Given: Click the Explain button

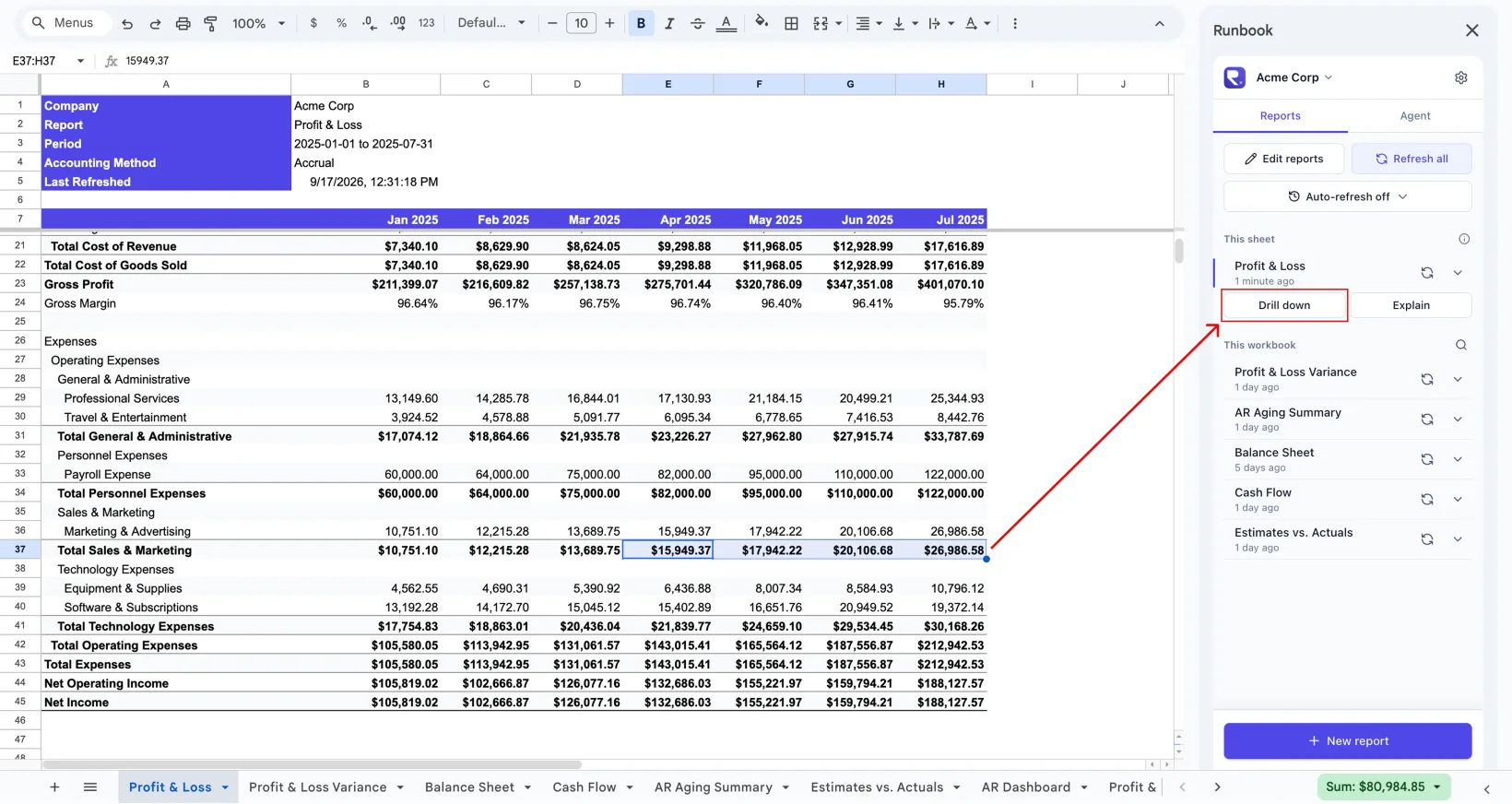Looking at the screenshot, I should pyautogui.click(x=1412, y=305).
